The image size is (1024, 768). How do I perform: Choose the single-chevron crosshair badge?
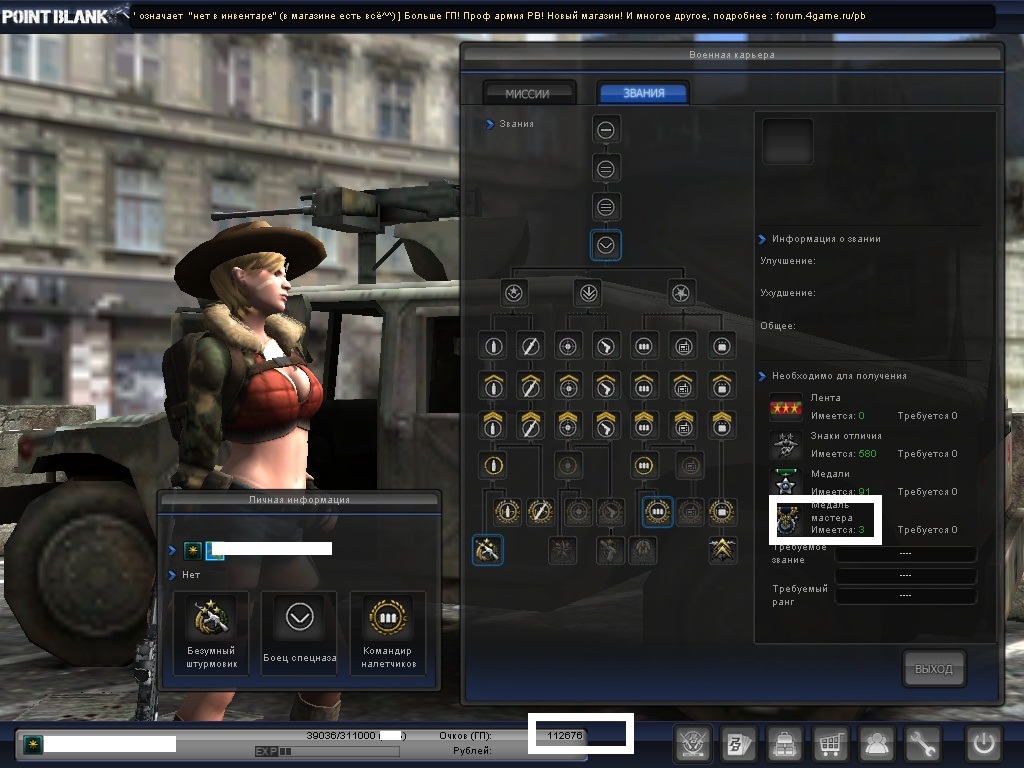[568, 385]
